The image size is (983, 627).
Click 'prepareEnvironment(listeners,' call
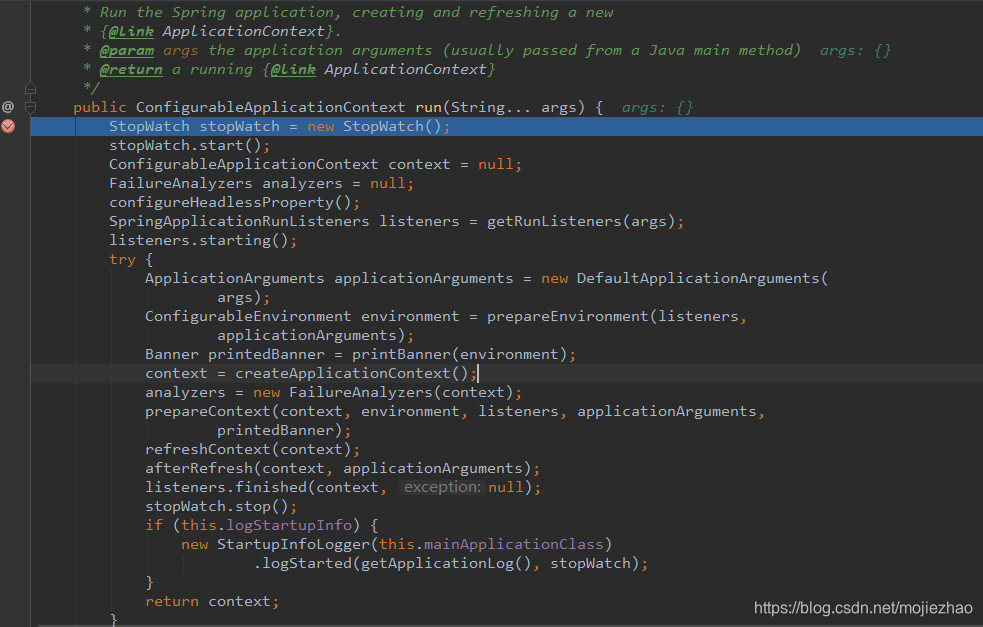[x=617, y=316]
